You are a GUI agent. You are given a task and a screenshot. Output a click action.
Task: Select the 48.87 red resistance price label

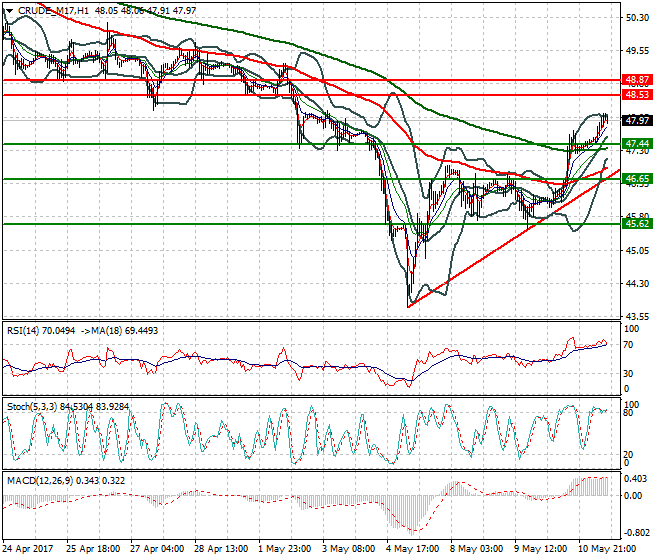coord(637,80)
